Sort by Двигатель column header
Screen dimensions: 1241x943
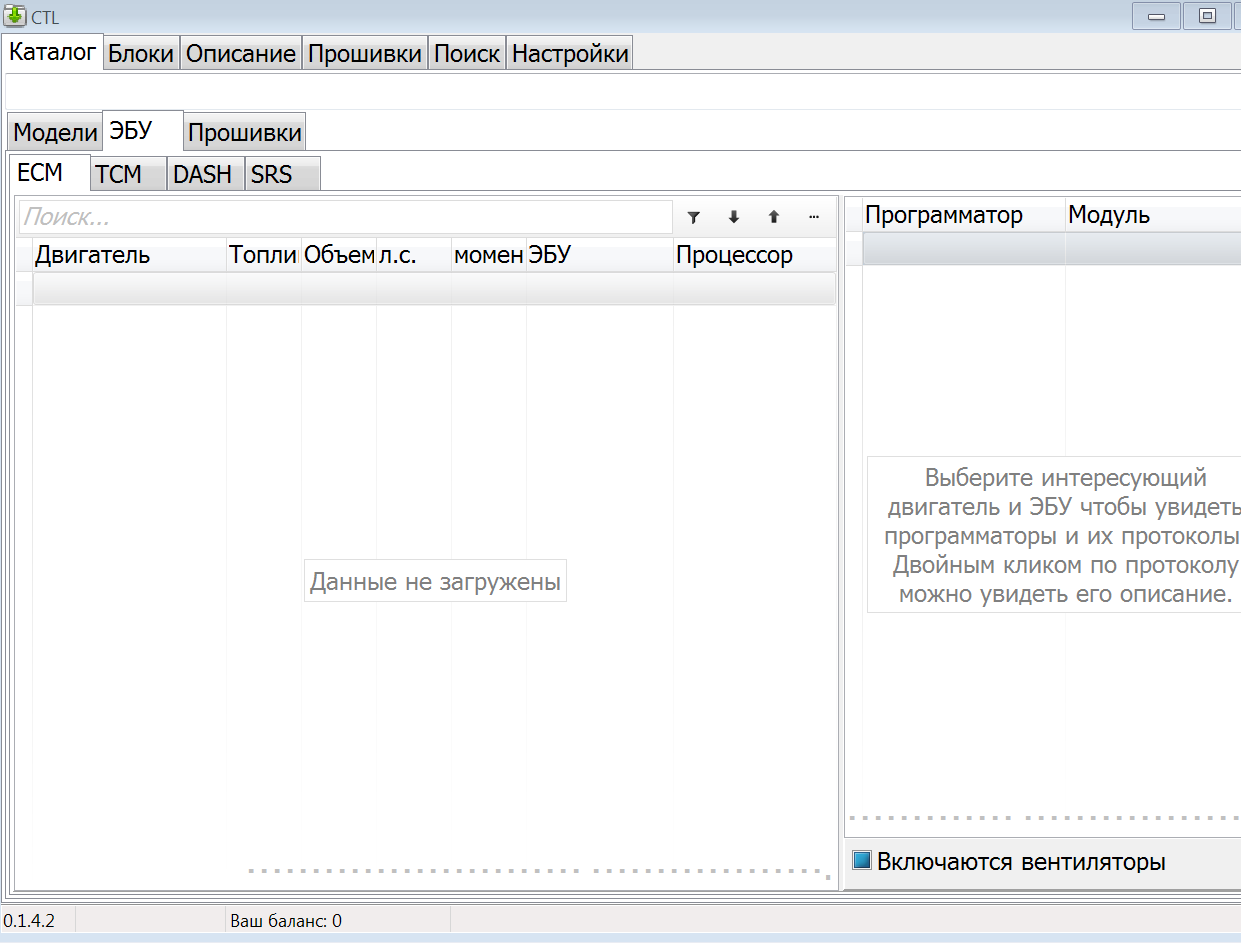point(92,255)
